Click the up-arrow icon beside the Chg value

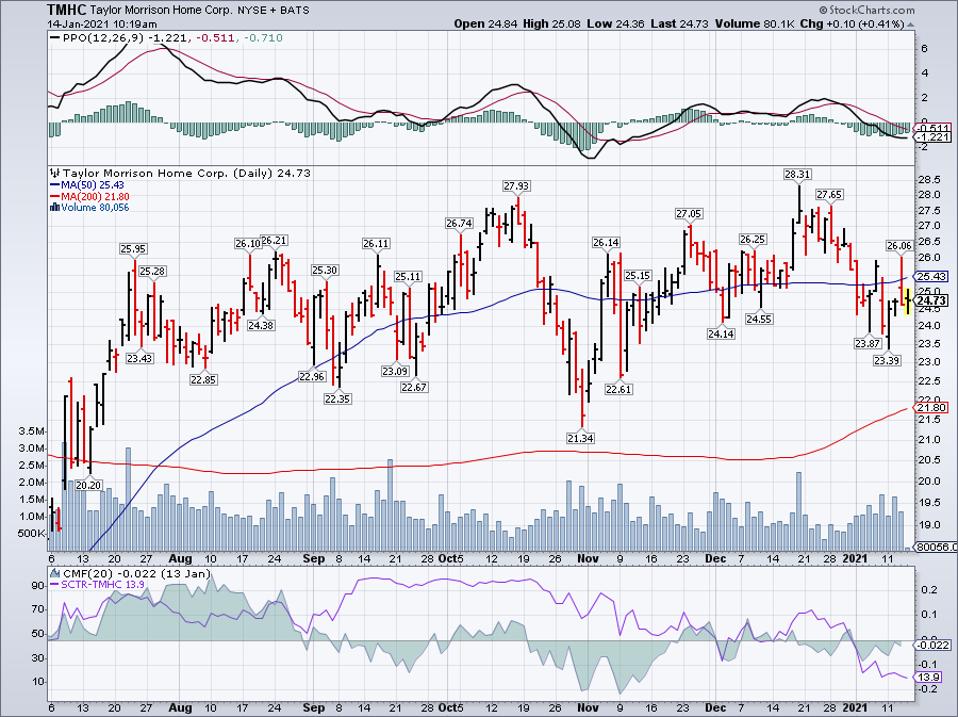tap(910, 25)
